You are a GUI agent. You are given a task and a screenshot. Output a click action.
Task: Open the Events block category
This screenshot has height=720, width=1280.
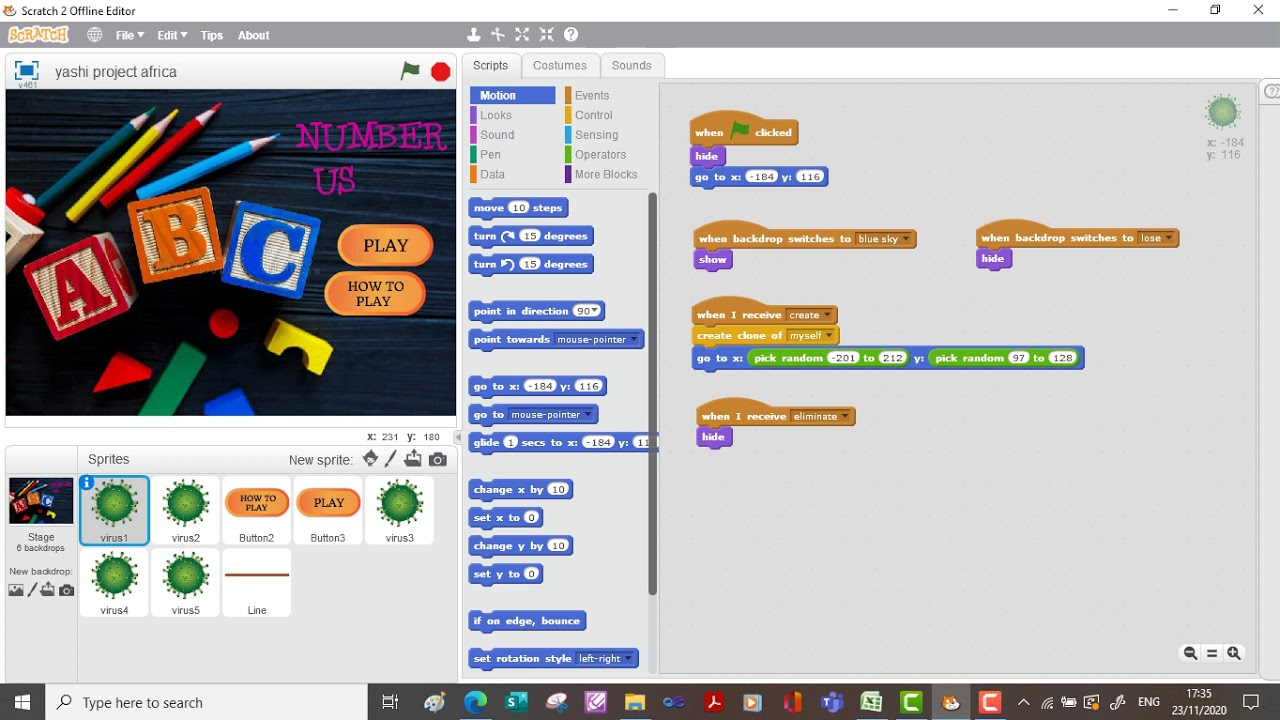coord(592,95)
